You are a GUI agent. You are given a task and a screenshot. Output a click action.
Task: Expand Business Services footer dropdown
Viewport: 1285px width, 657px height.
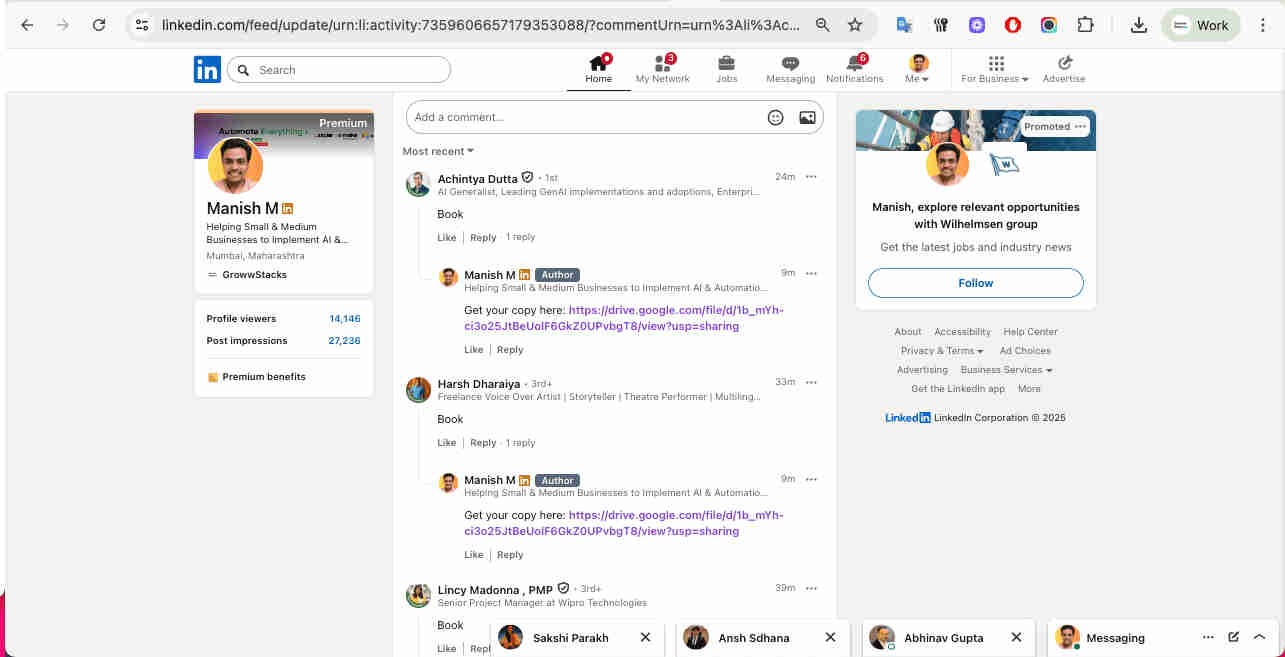tap(1006, 370)
